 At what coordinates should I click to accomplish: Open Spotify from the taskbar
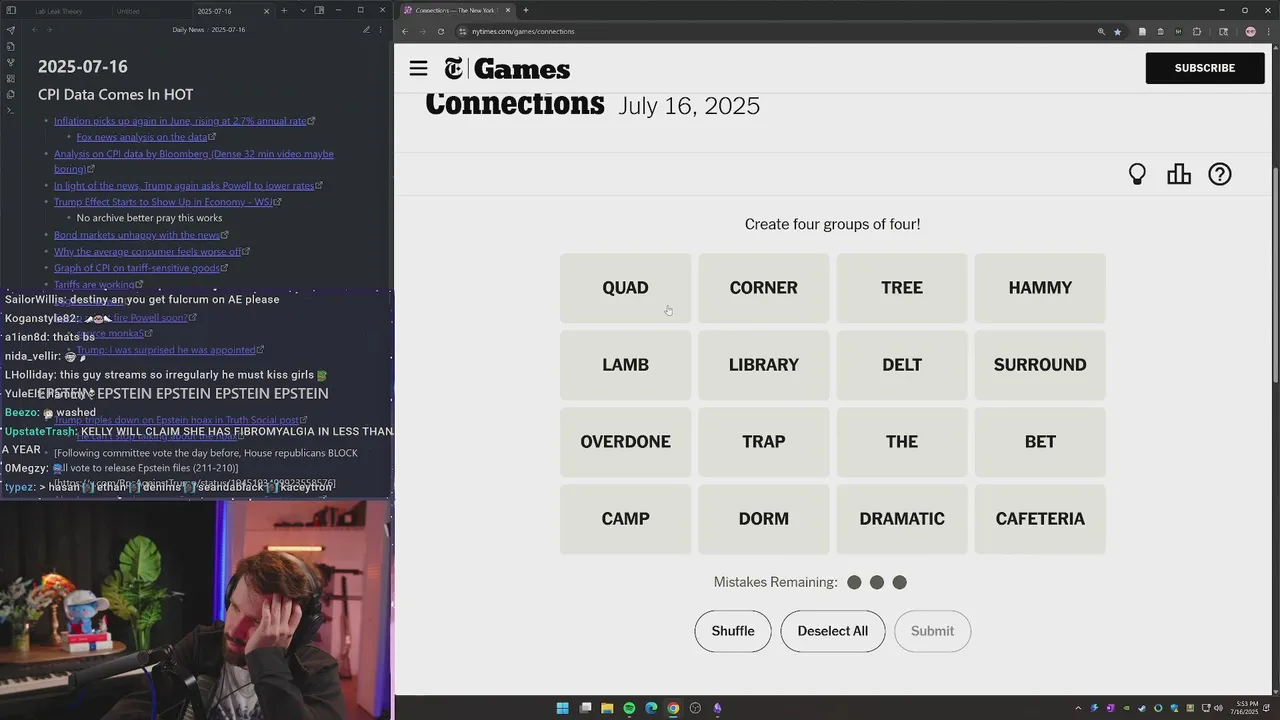[629, 708]
